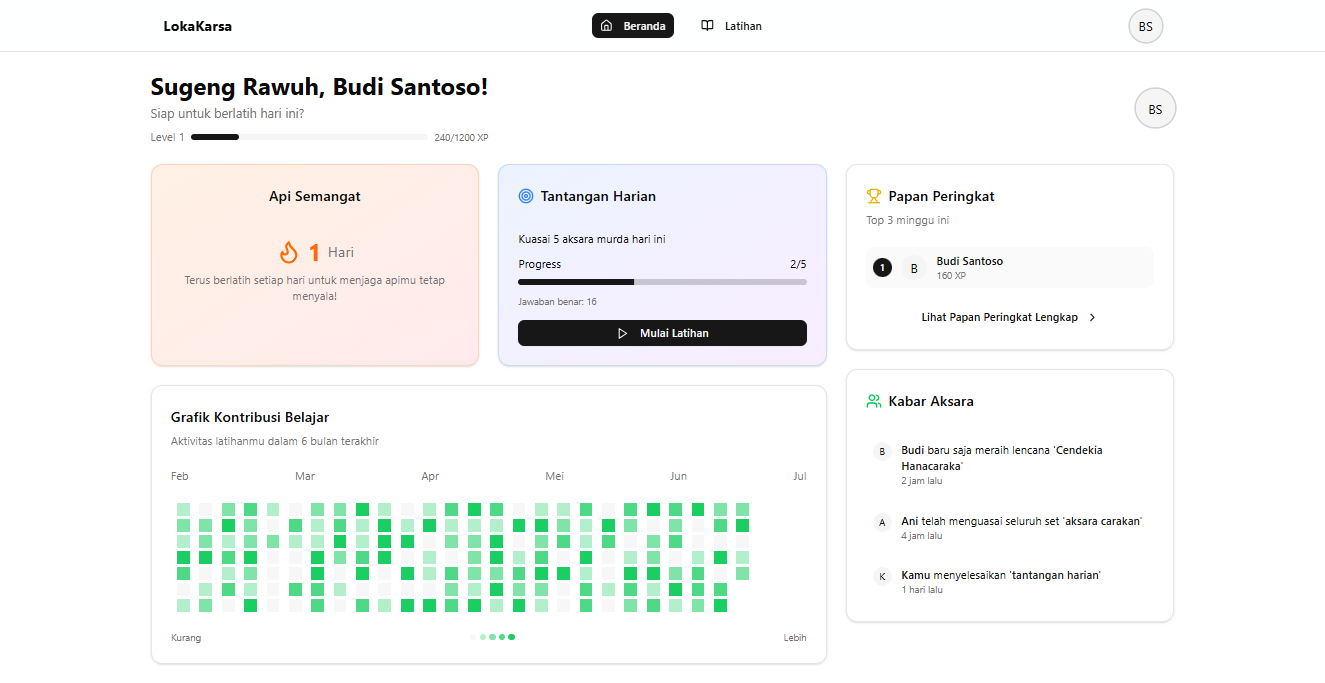Click 'Jawaban benar: 16' text
1325x683 pixels.
point(557,301)
